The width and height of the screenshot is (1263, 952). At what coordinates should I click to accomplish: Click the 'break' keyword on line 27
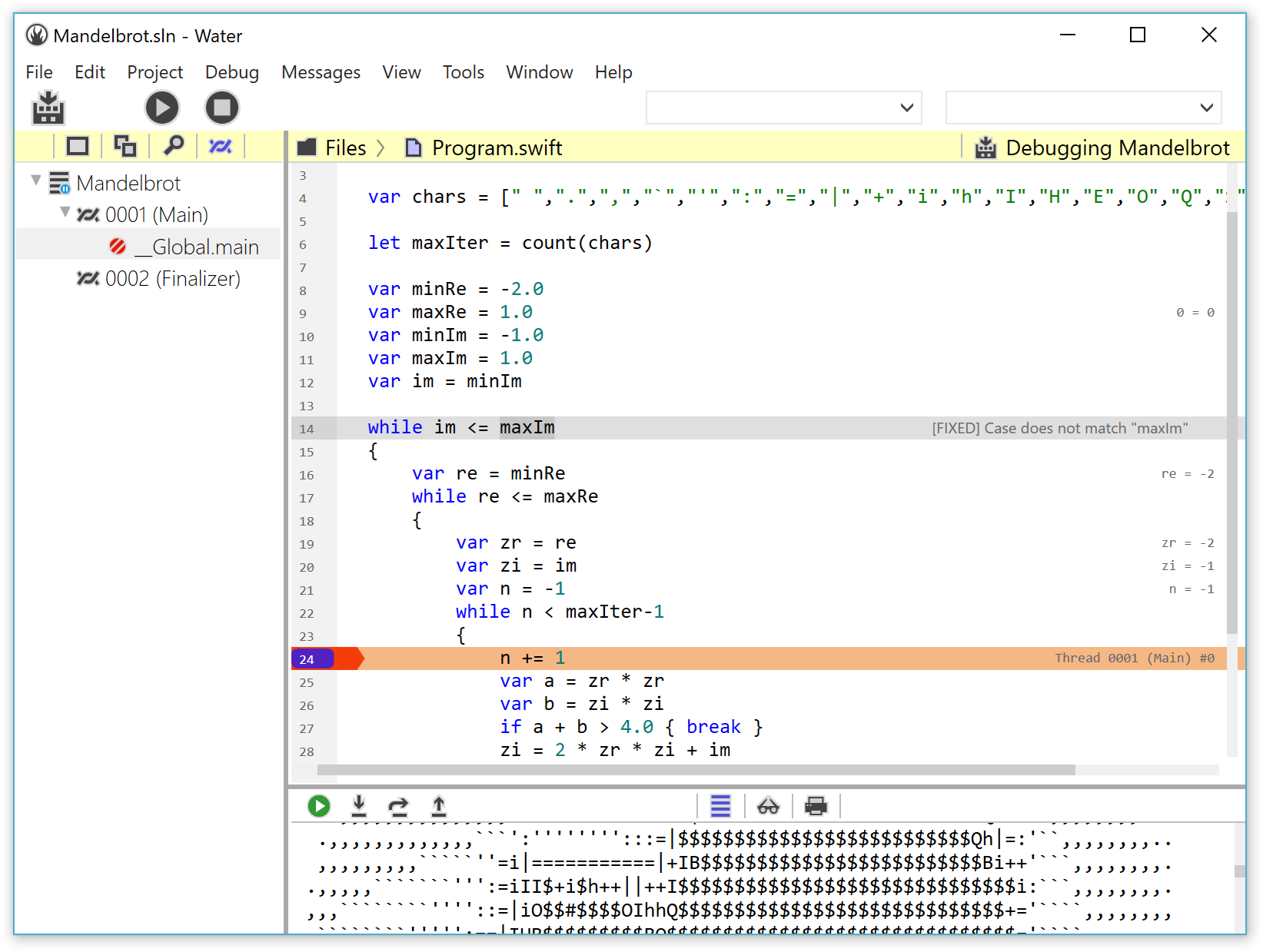point(713,727)
